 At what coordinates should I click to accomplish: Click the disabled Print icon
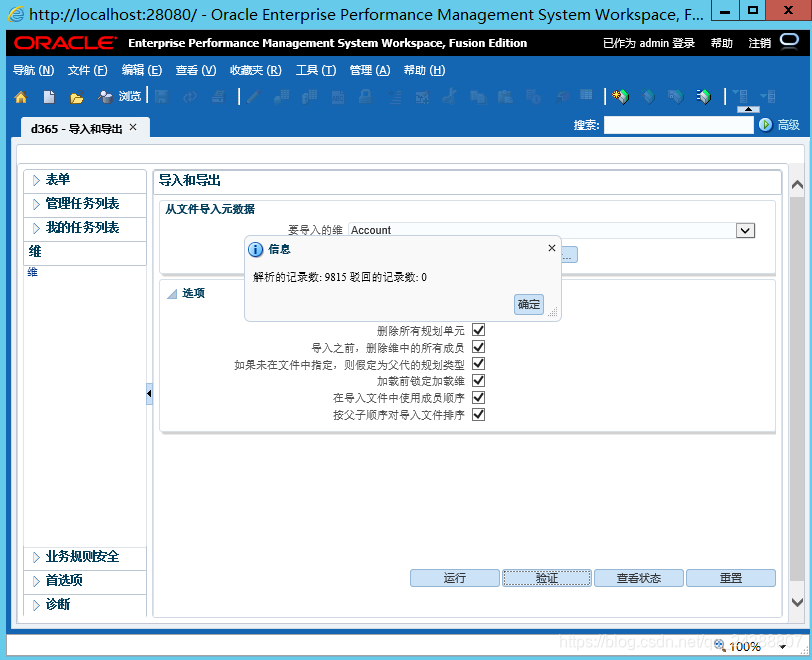coord(218,97)
